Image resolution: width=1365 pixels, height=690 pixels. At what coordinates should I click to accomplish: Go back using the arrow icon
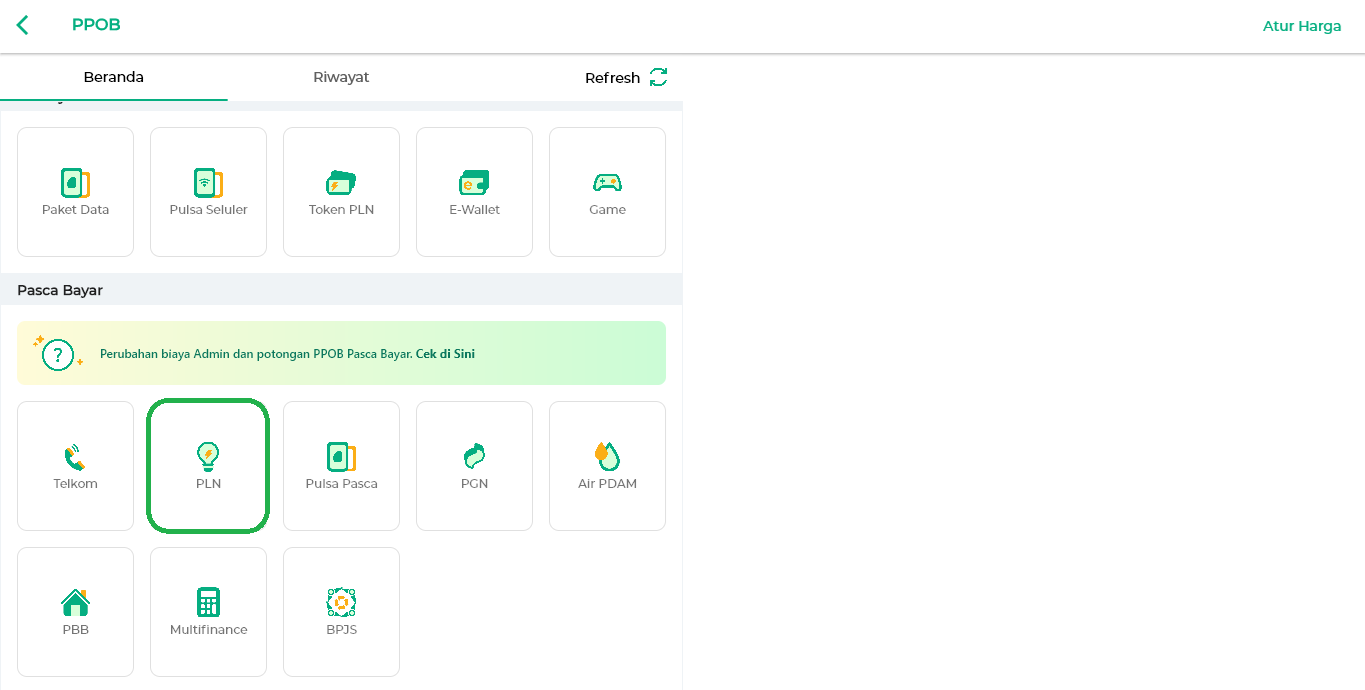[23, 26]
